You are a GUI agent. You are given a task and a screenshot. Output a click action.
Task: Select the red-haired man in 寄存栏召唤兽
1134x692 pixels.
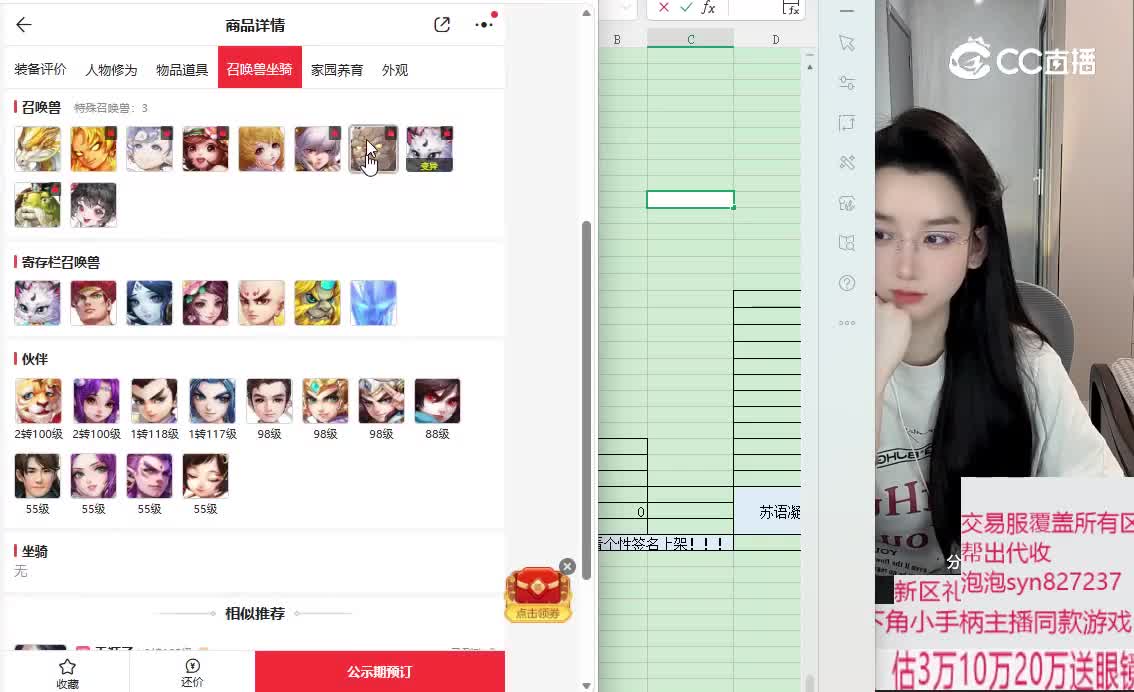[x=93, y=302]
